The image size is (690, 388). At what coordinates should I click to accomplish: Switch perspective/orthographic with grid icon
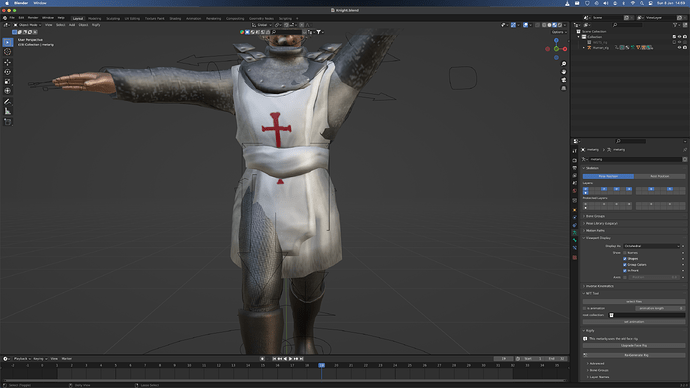[564, 88]
